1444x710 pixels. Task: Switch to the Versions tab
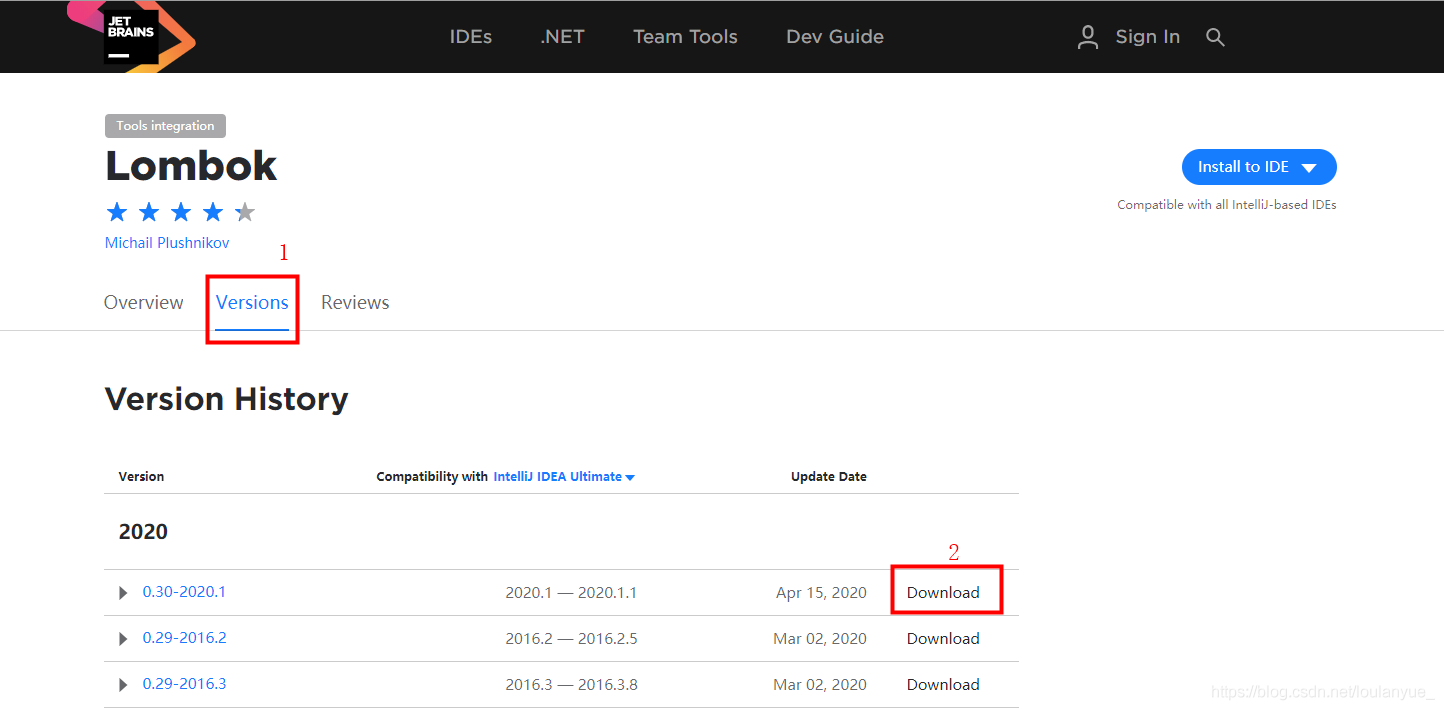pos(252,302)
